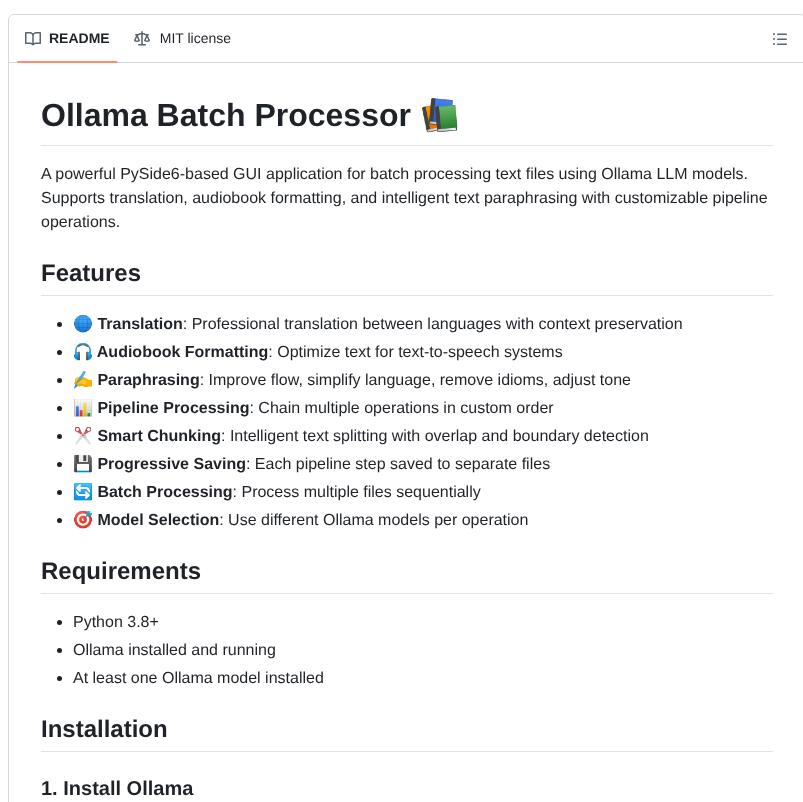The width and height of the screenshot is (803, 802).
Task: Click the globe emoji beside Translation
Action: click(x=82, y=323)
